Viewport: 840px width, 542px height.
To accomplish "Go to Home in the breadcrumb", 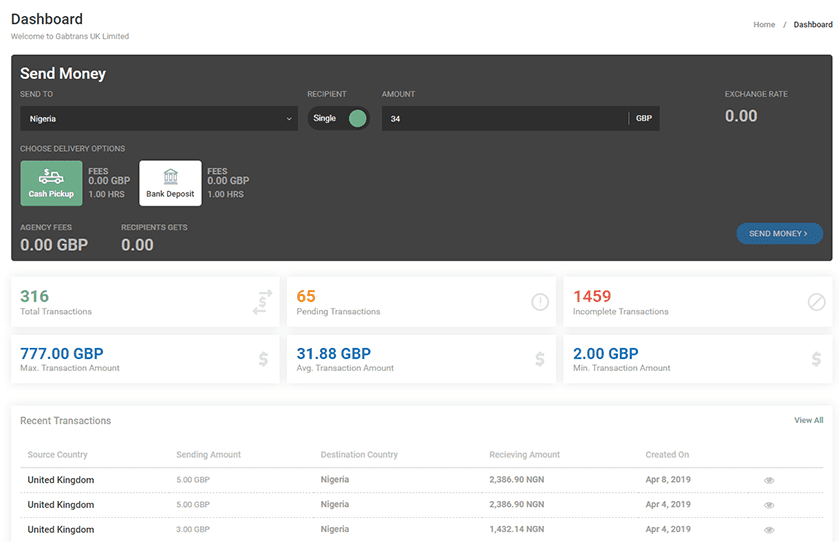I will (764, 24).
